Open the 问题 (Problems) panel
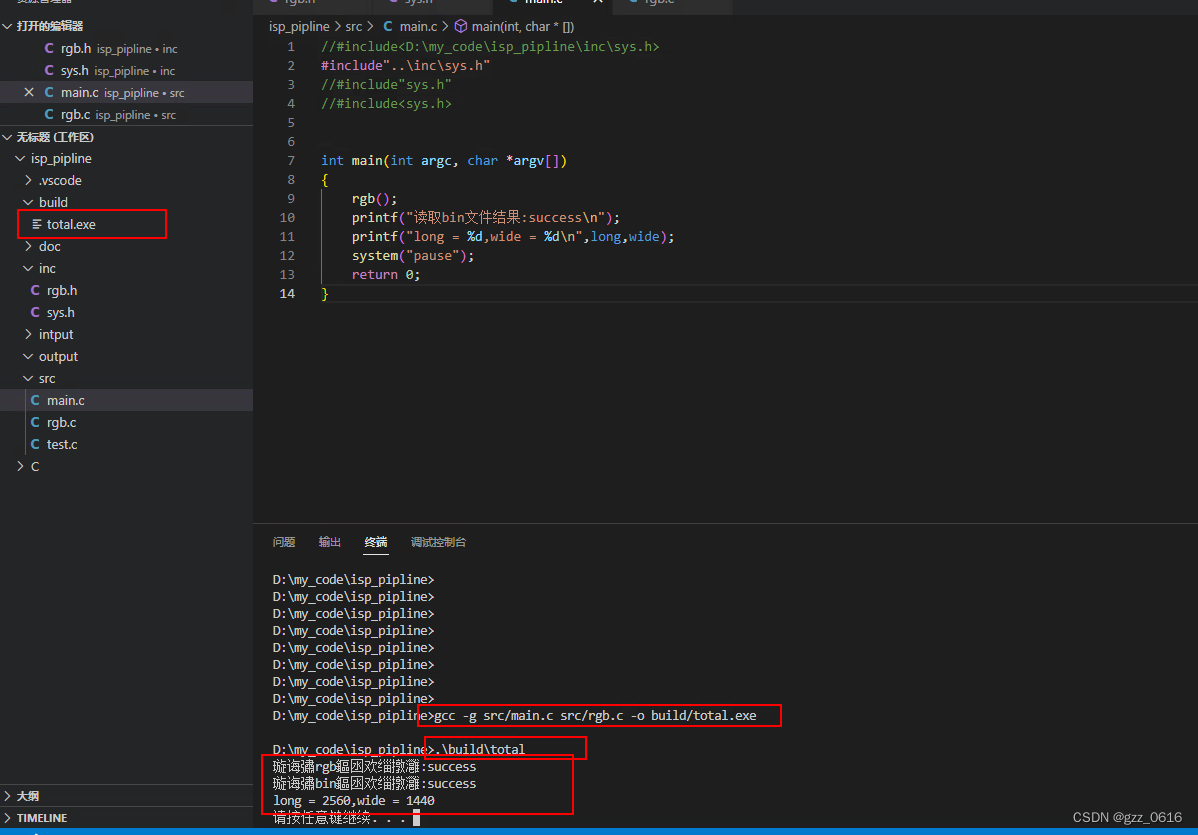Viewport: 1198px width, 835px height. click(283, 542)
